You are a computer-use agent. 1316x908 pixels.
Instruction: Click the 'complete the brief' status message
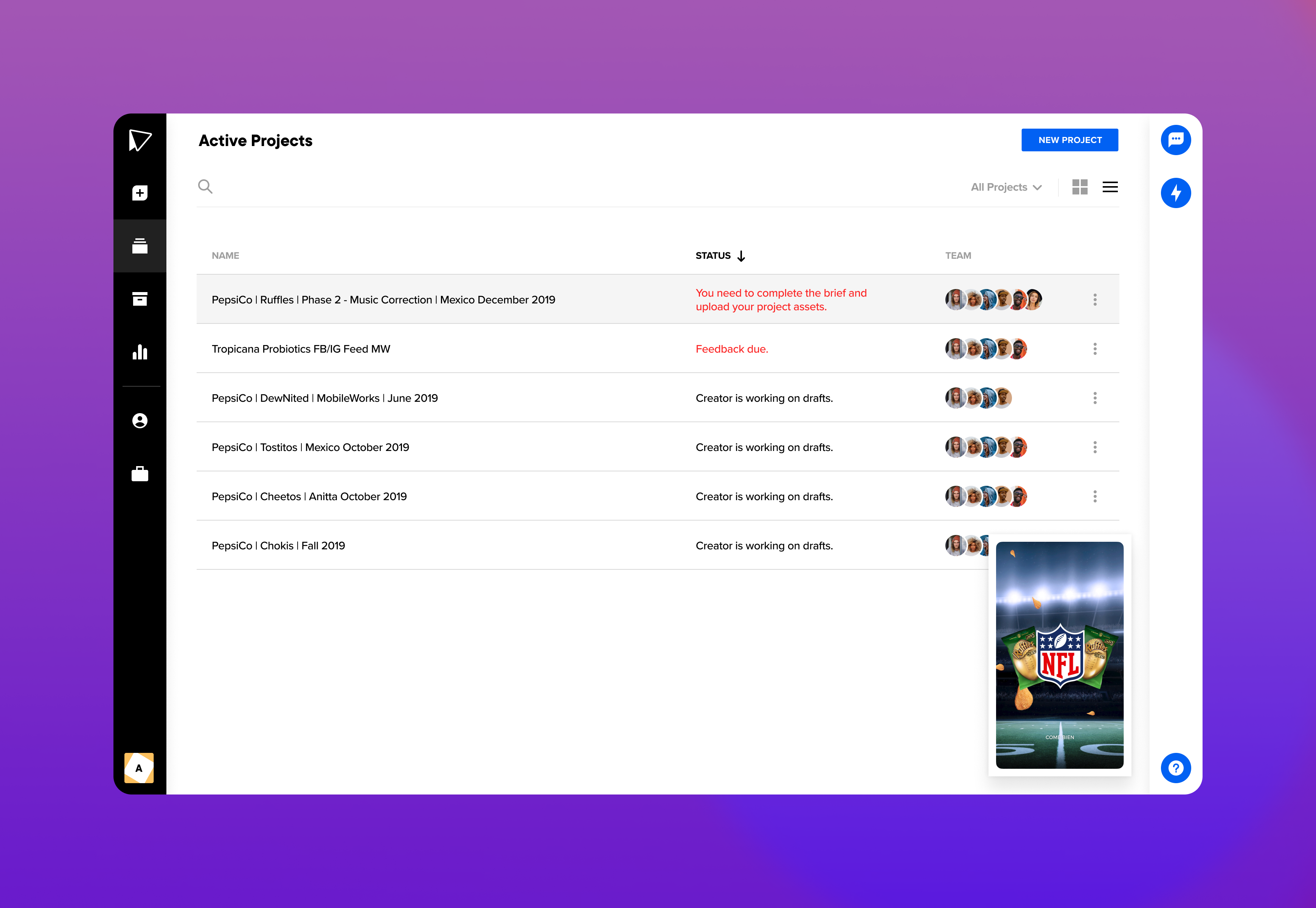coord(781,300)
